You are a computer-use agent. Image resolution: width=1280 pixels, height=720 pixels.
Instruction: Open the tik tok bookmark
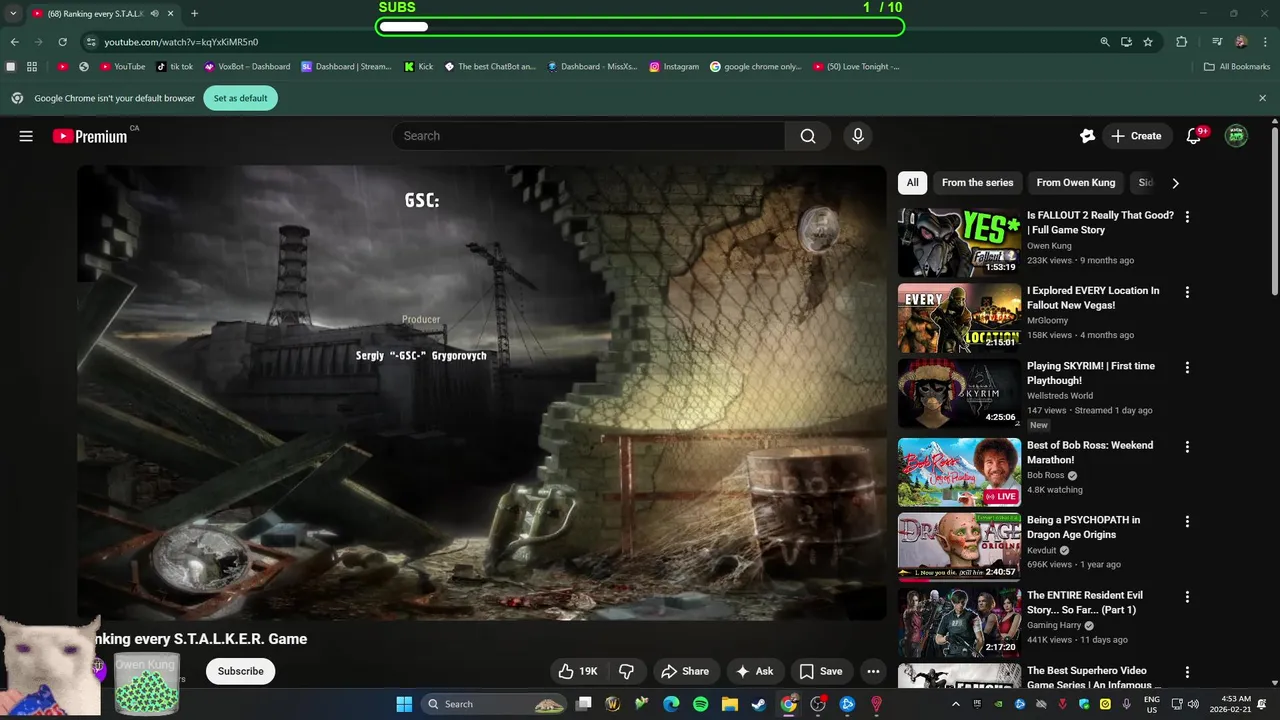point(174,67)
